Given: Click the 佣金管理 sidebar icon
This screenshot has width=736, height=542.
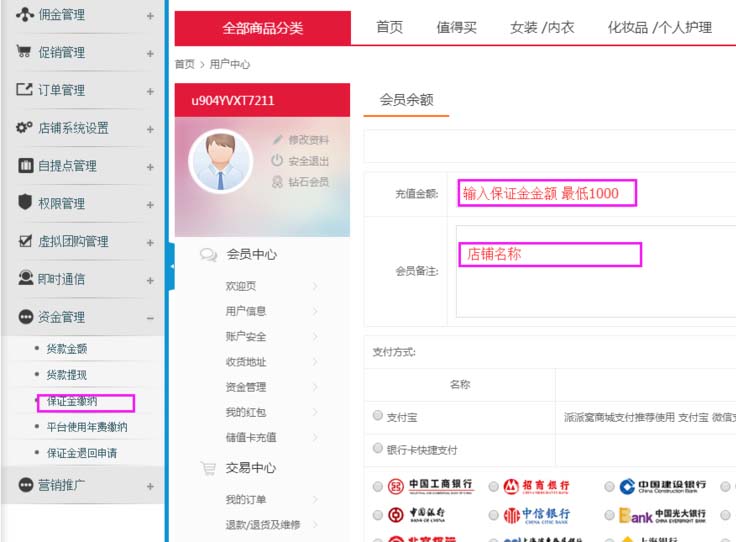Looking at the screenshot, I should coord(25,15).
